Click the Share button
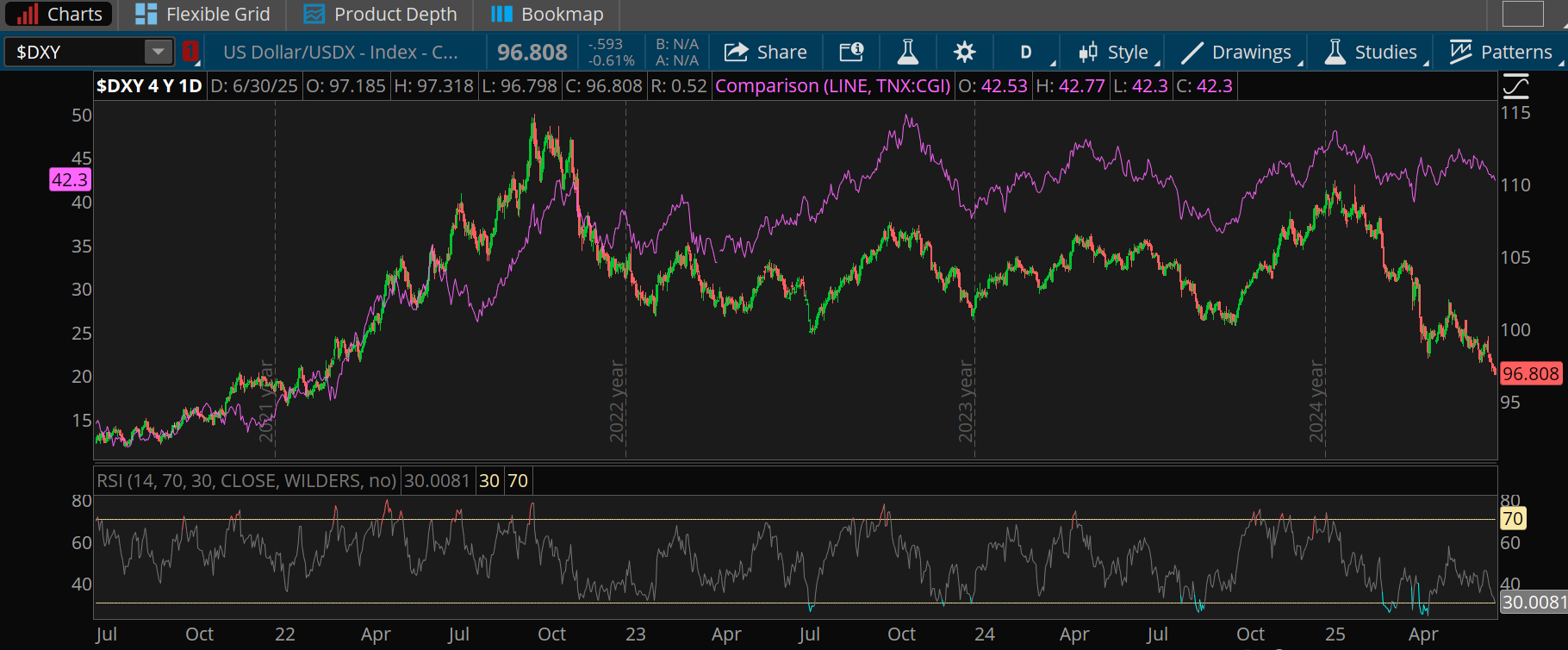1568x650 pixels. click(765, 52)
